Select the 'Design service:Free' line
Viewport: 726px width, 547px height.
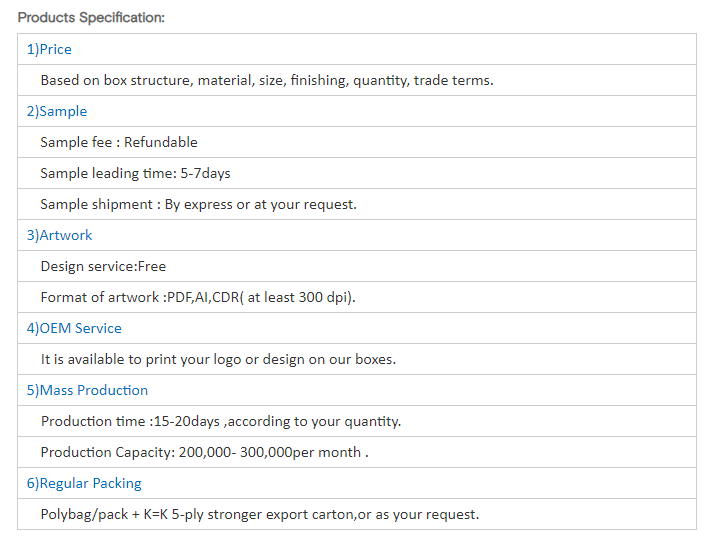coord(103,266)
